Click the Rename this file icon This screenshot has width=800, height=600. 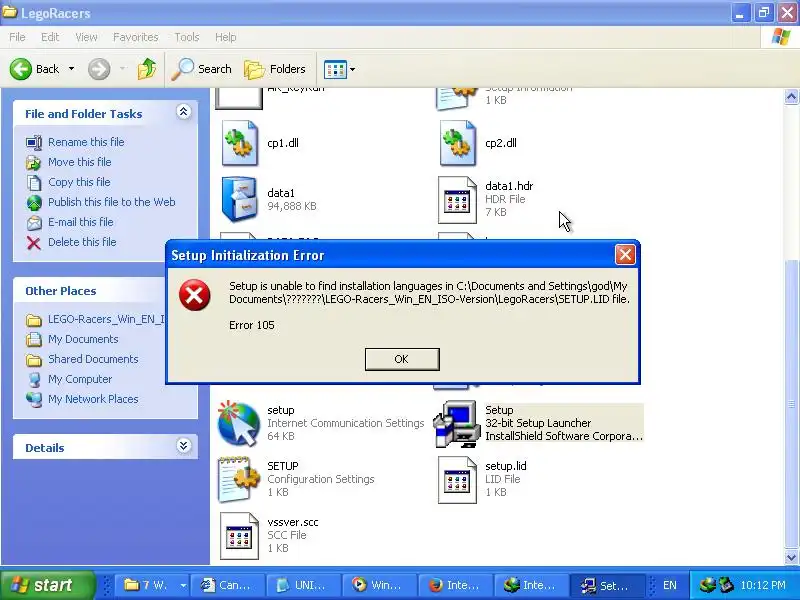coord(34,142)
